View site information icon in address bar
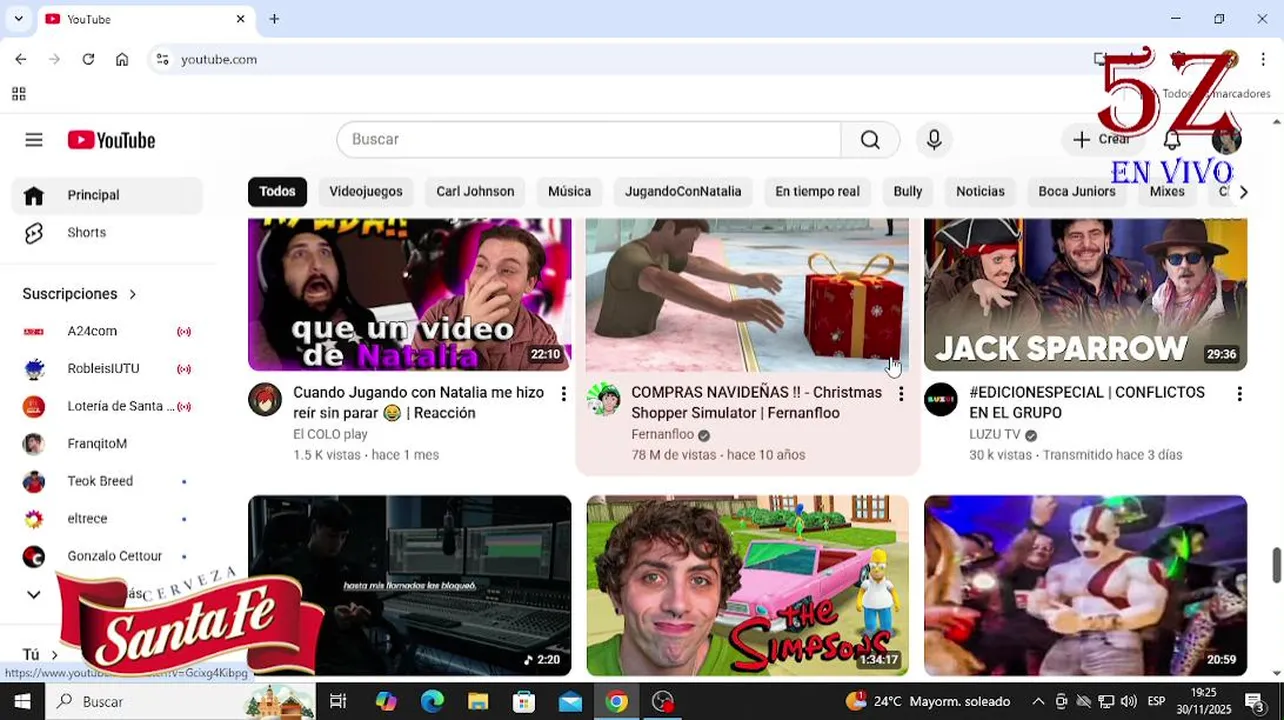 [163, 59]
